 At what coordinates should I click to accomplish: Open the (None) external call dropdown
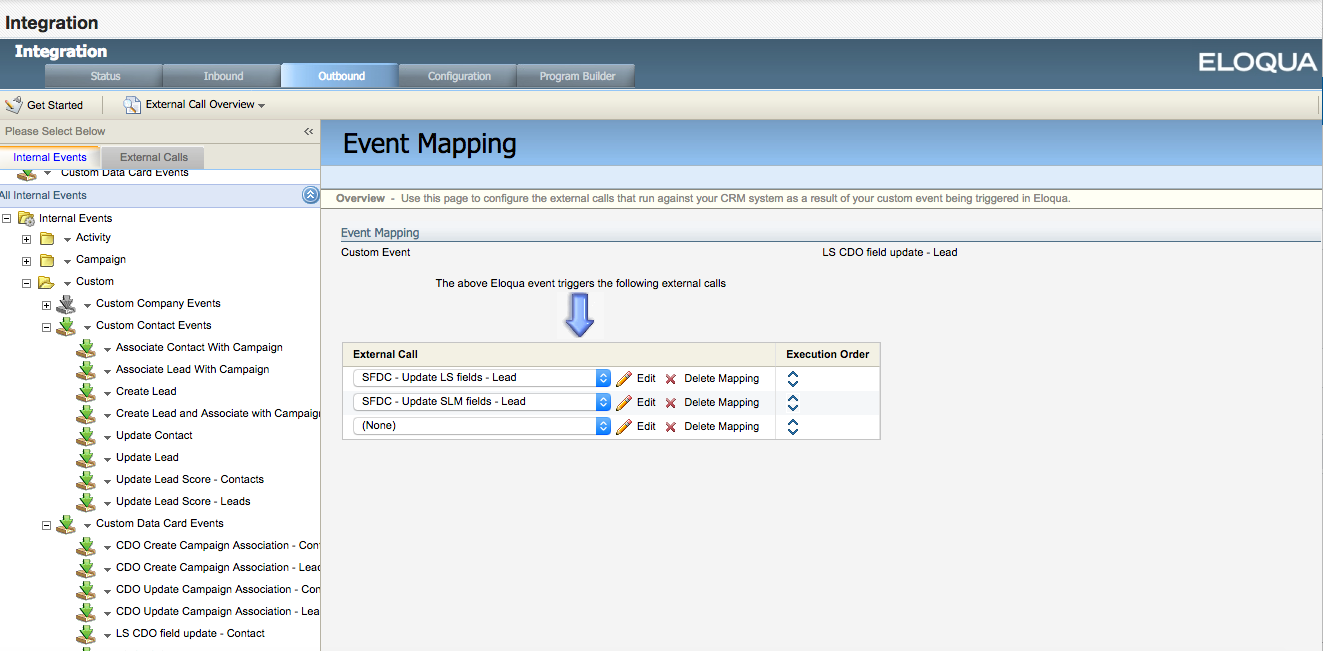[x=481, y=426]
